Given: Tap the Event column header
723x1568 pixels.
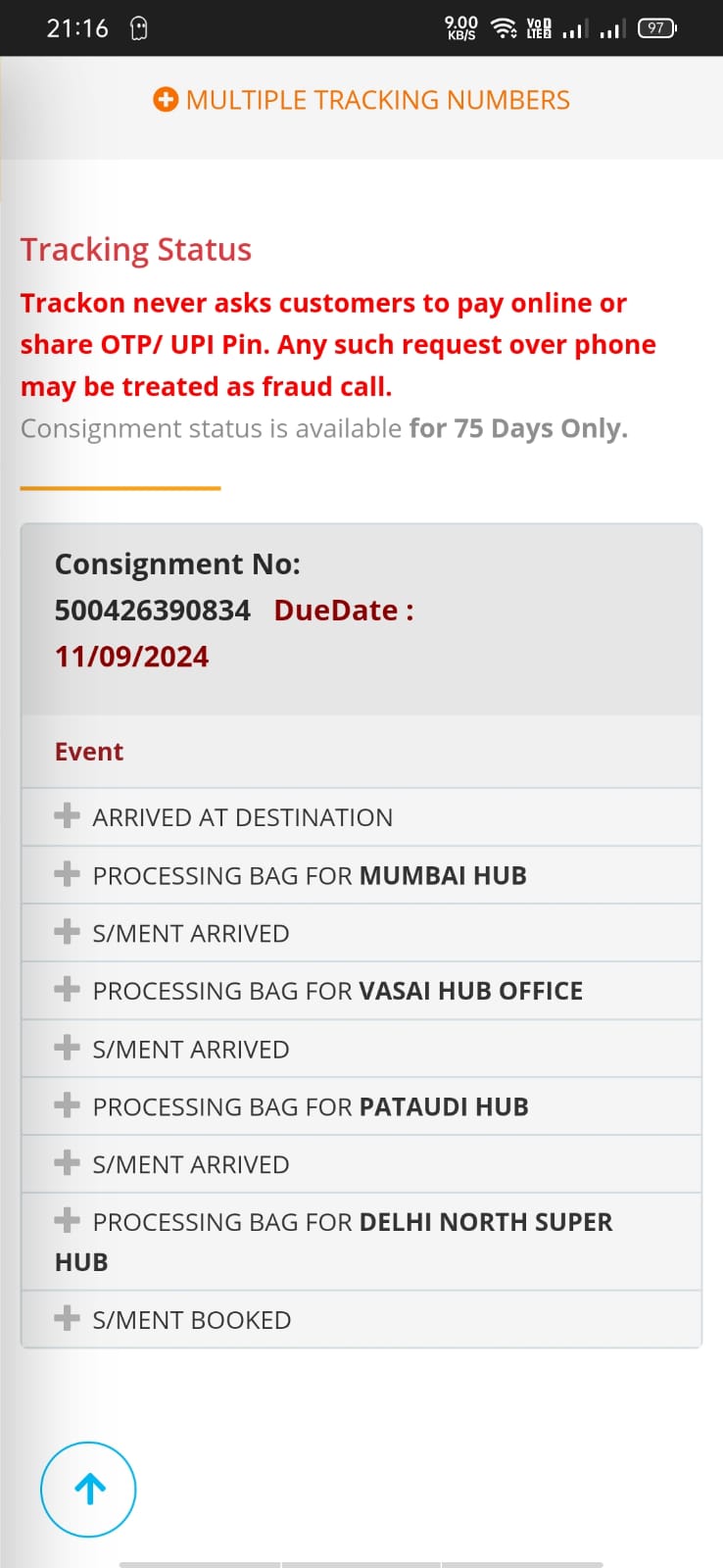Looking at the screenshot, I should coord(89,752).
